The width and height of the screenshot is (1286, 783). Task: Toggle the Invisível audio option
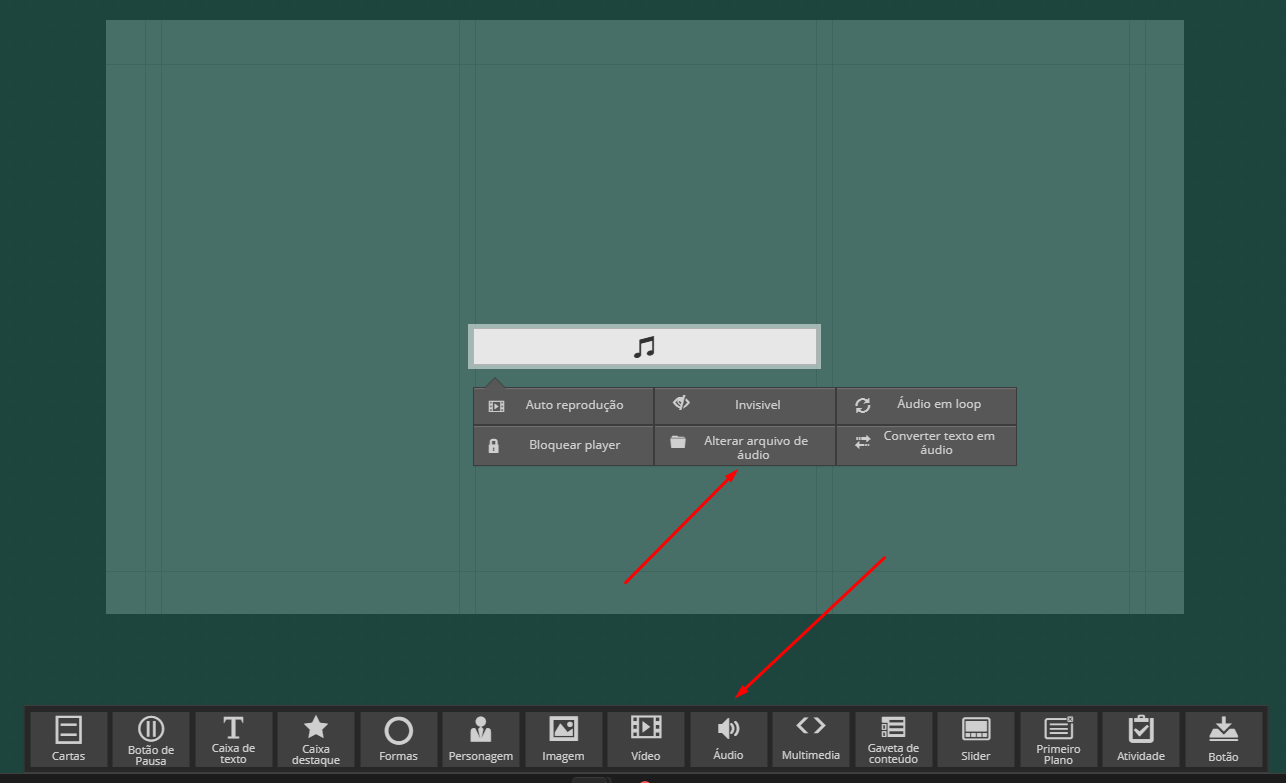pyautogui.click(x=745, y=405)
